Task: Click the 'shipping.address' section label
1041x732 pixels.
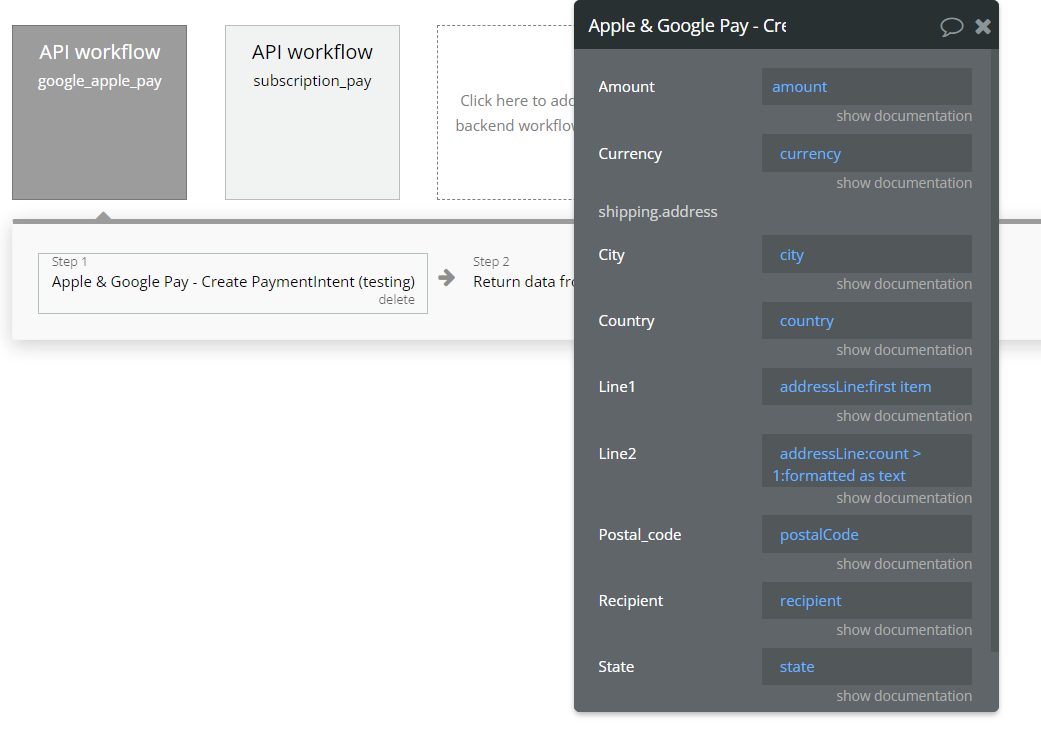Action: click(657, 212)
